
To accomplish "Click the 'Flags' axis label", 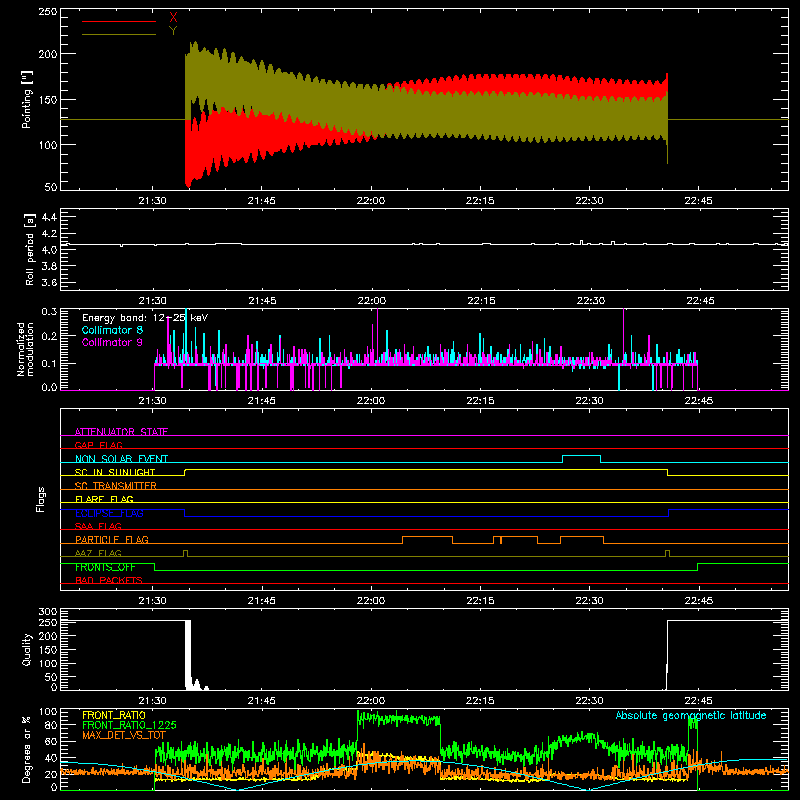I will 40,499.
